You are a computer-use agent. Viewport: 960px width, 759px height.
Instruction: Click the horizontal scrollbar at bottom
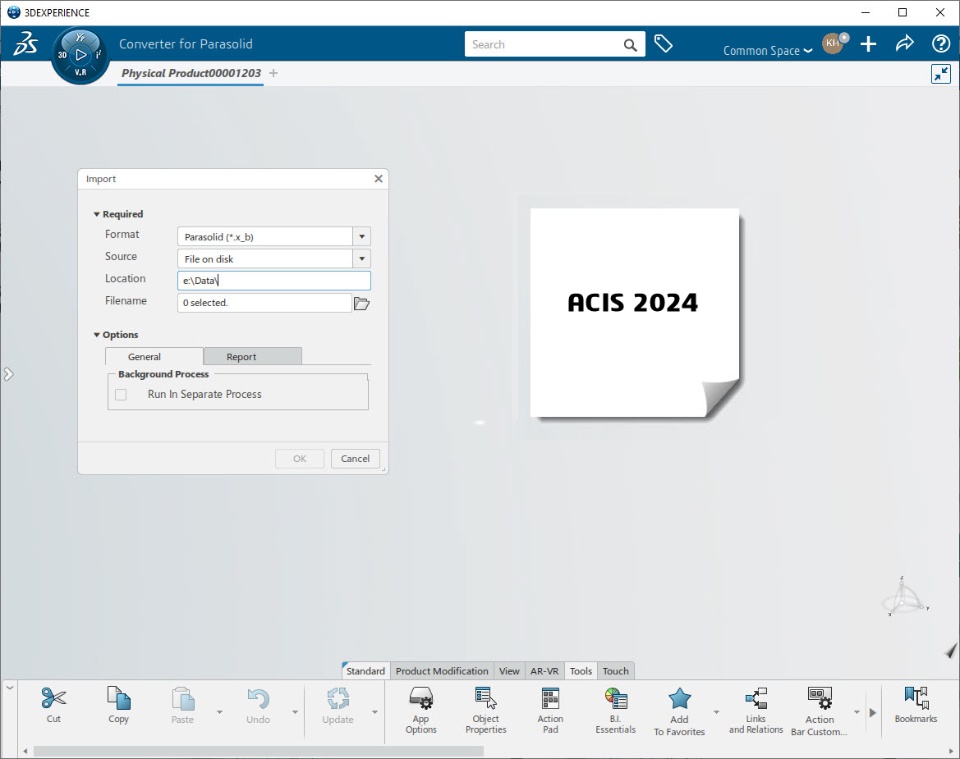tap(258, 751)
